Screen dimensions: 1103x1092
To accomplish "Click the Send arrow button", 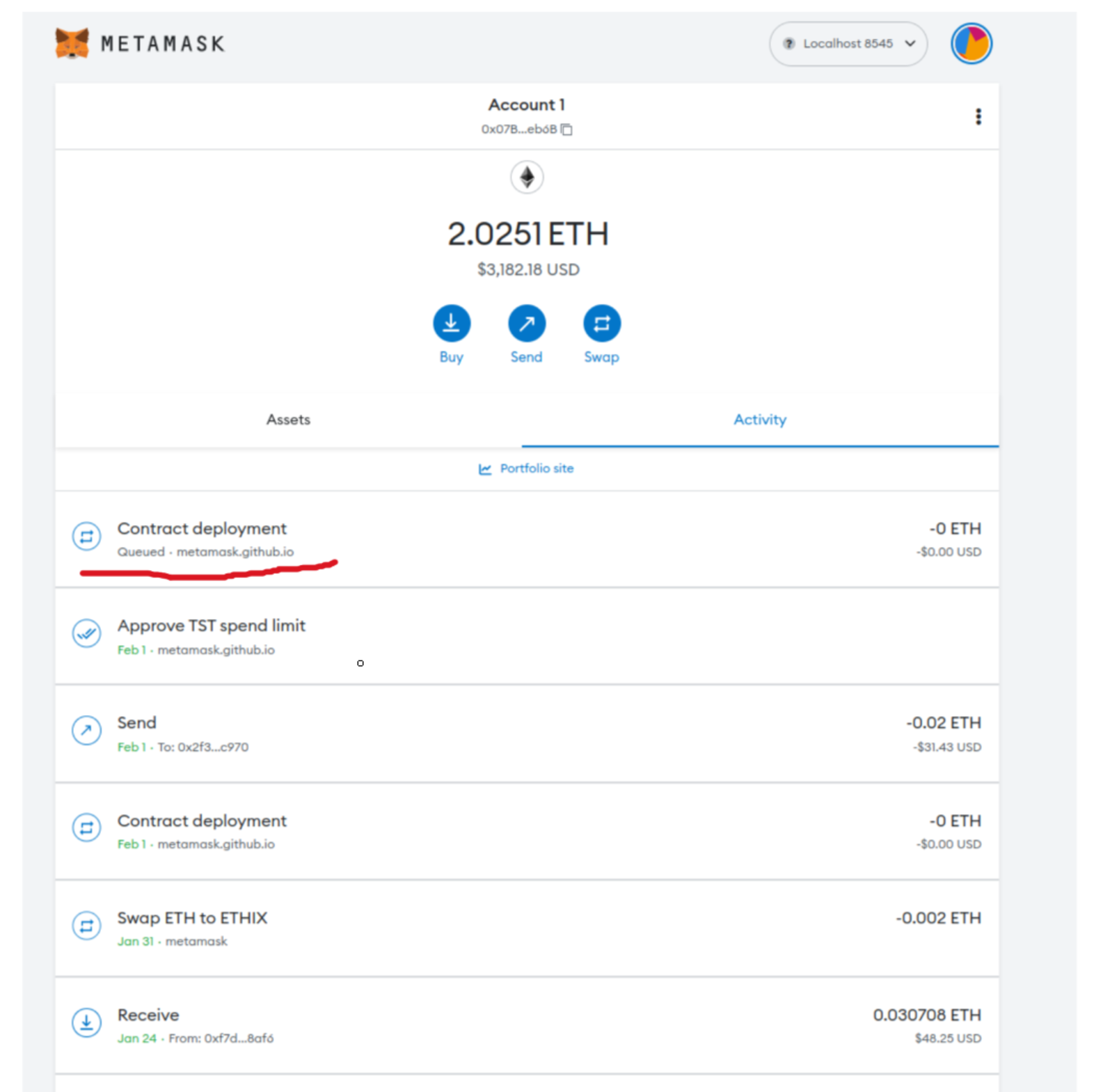I will [x=527, y=323].
